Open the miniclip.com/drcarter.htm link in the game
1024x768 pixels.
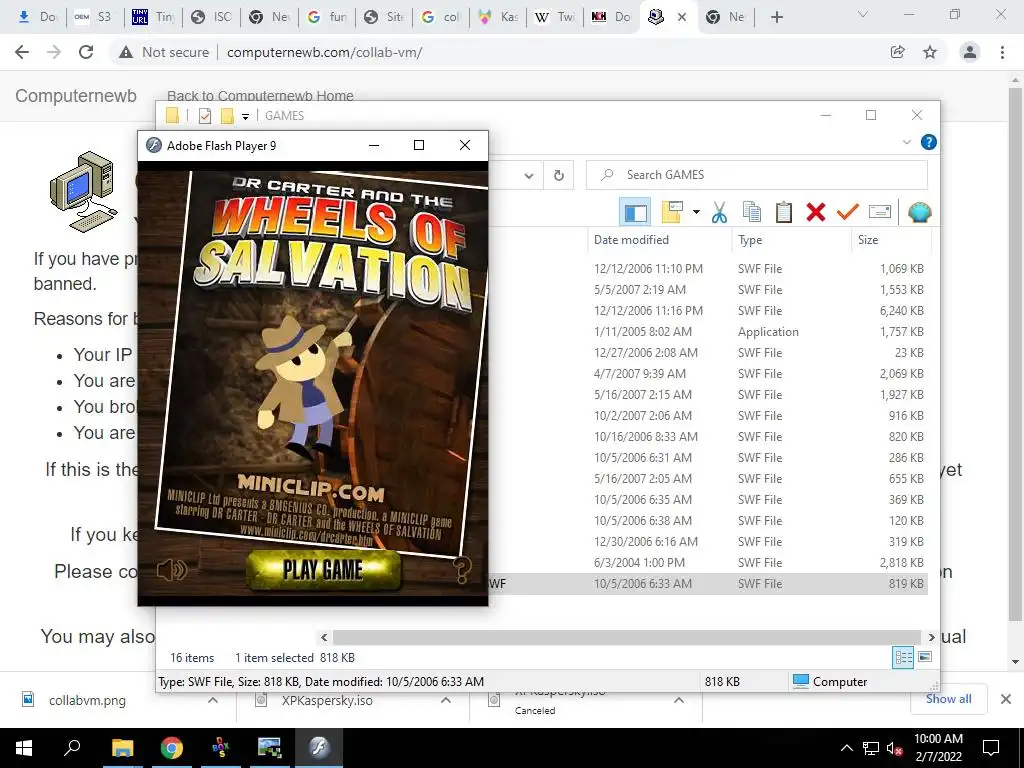click(x=307, y=534)
